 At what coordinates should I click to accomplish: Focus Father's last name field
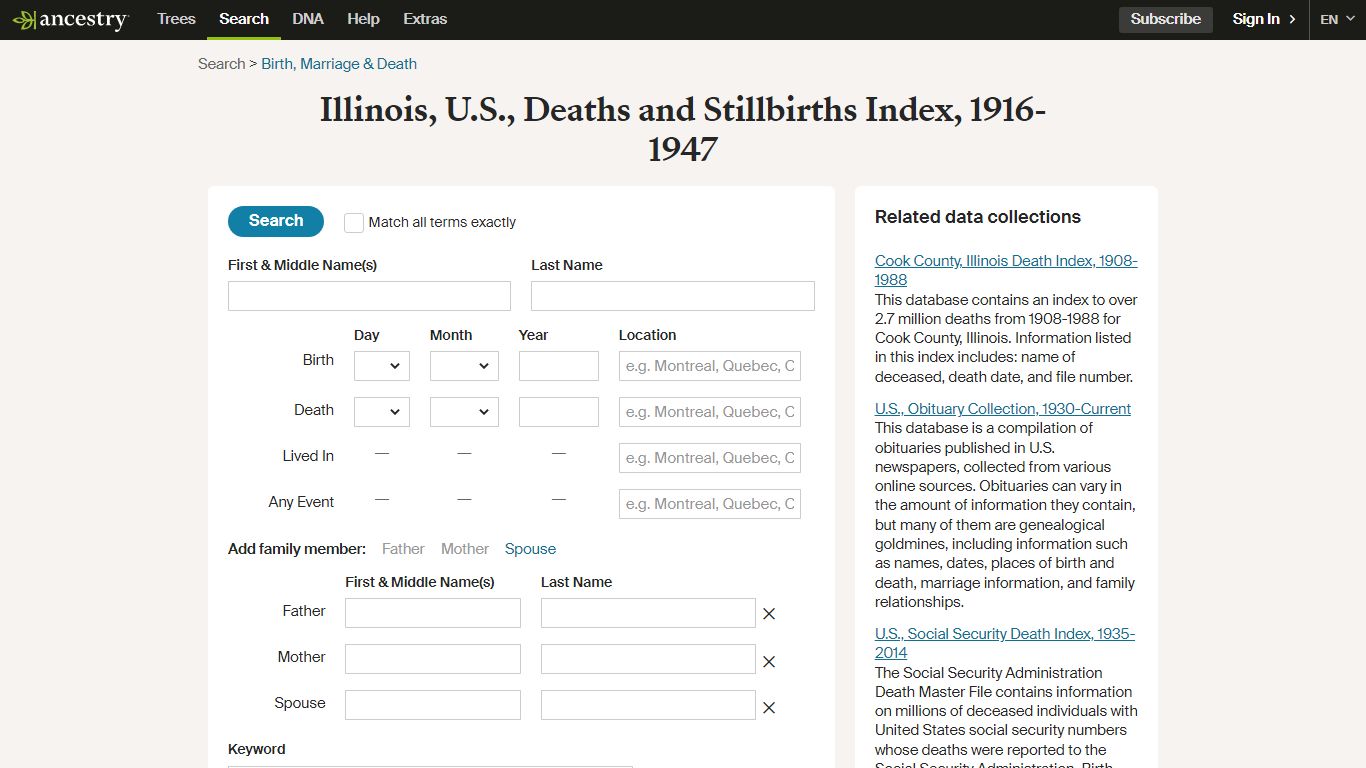tap(648, 613)
